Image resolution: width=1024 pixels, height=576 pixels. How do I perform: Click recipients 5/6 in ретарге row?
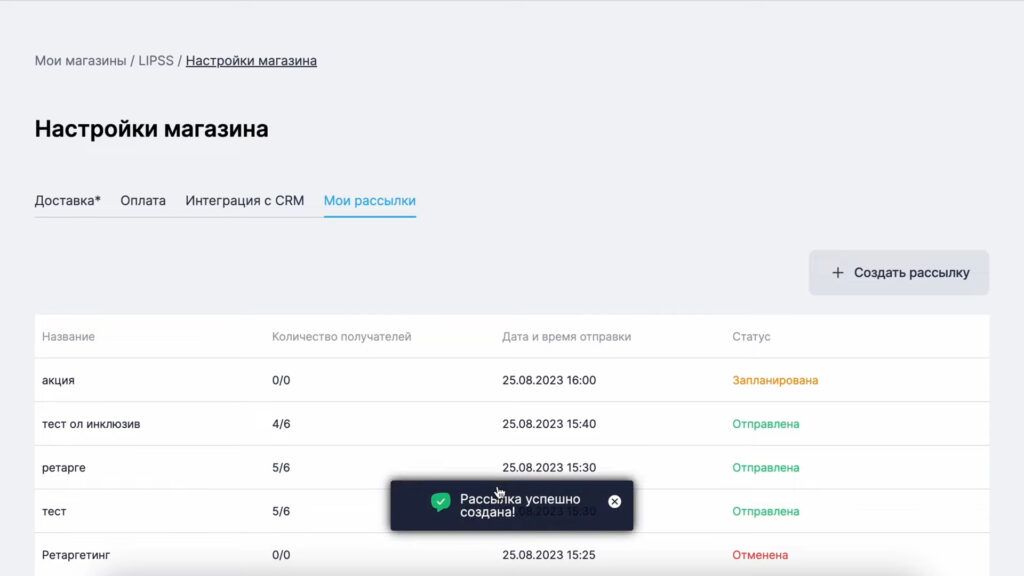[x=281, y=468]
